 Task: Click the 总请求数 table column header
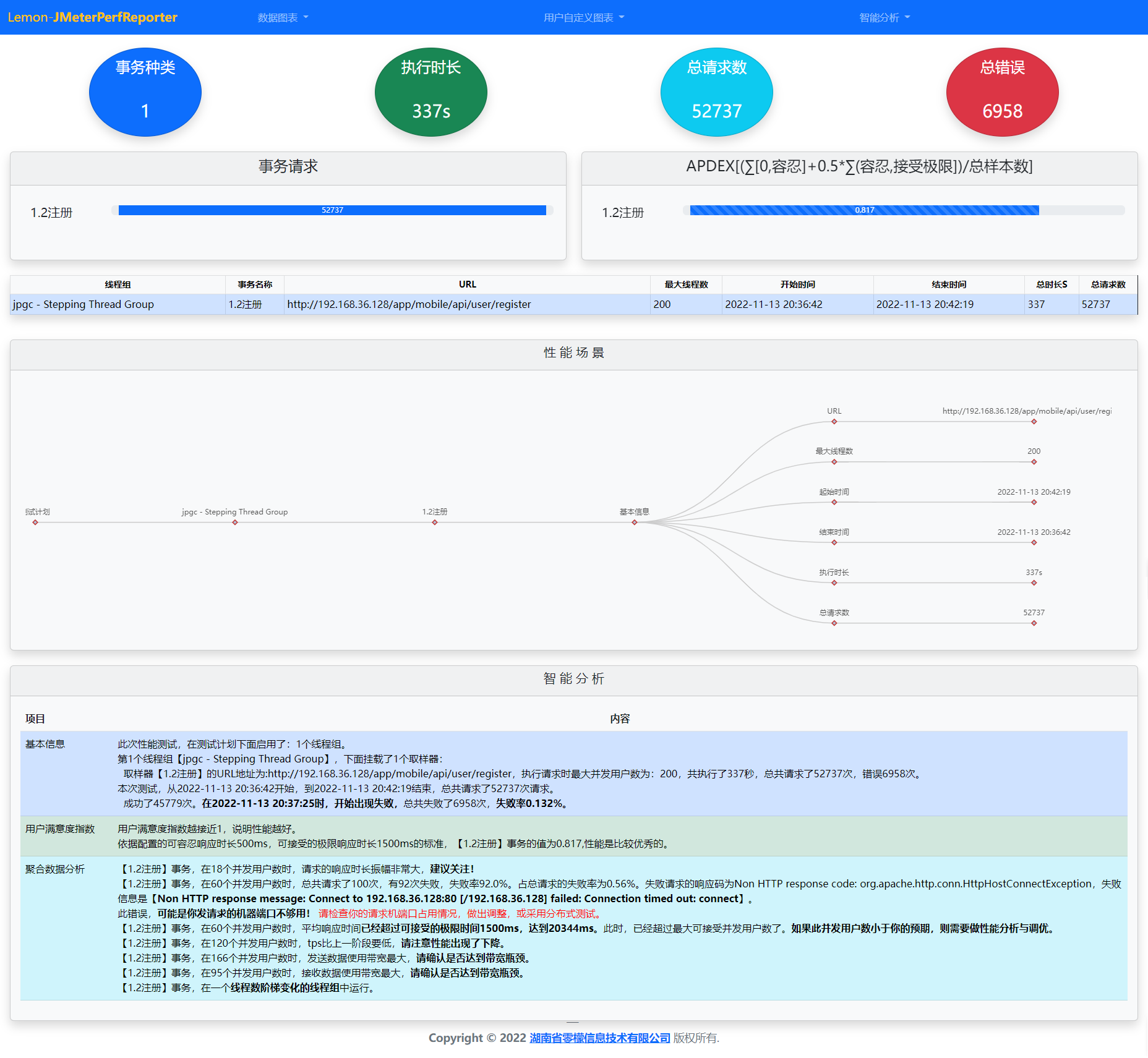point(1108,284)
